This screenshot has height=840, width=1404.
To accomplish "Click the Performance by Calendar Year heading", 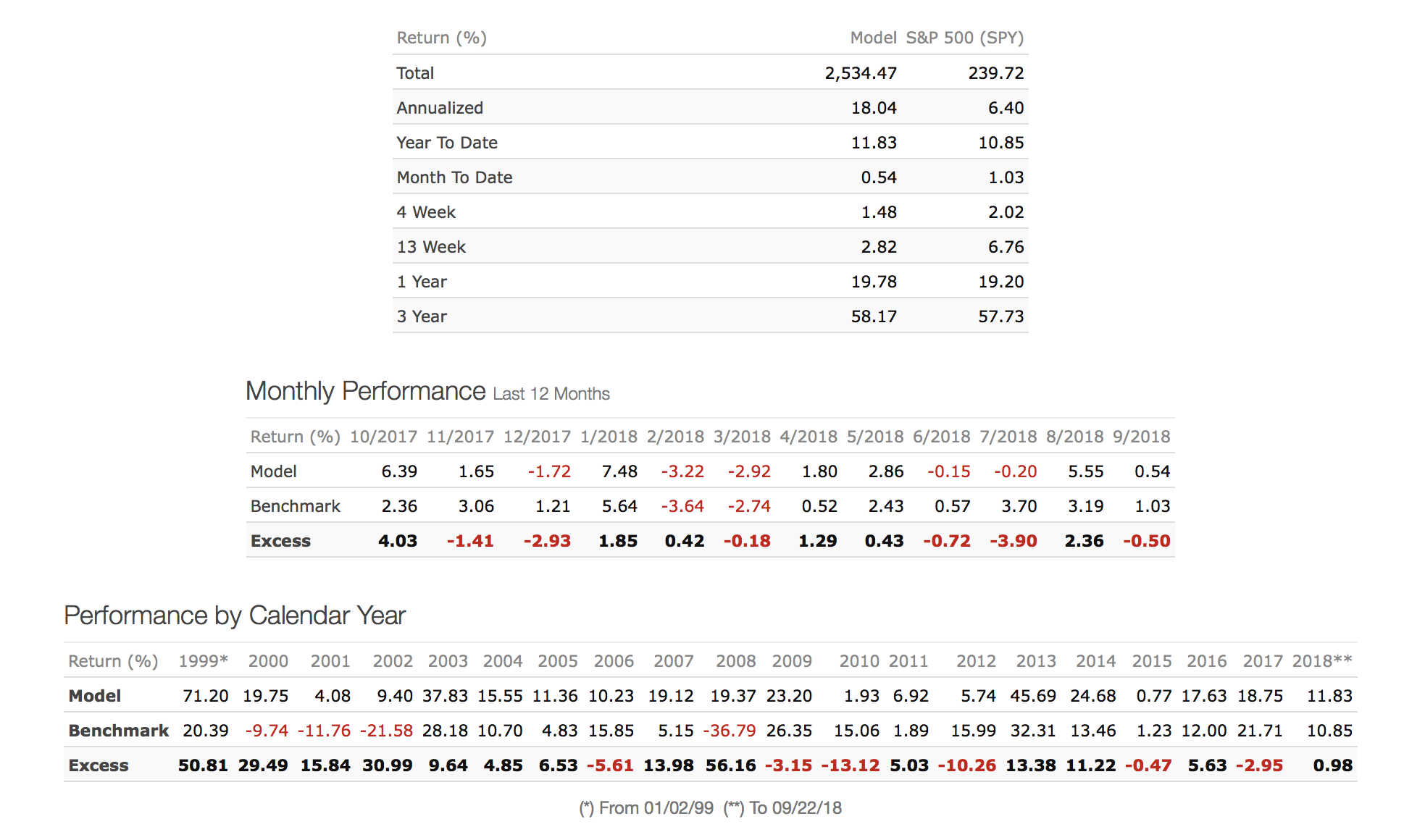I will [x=234, y=616].
